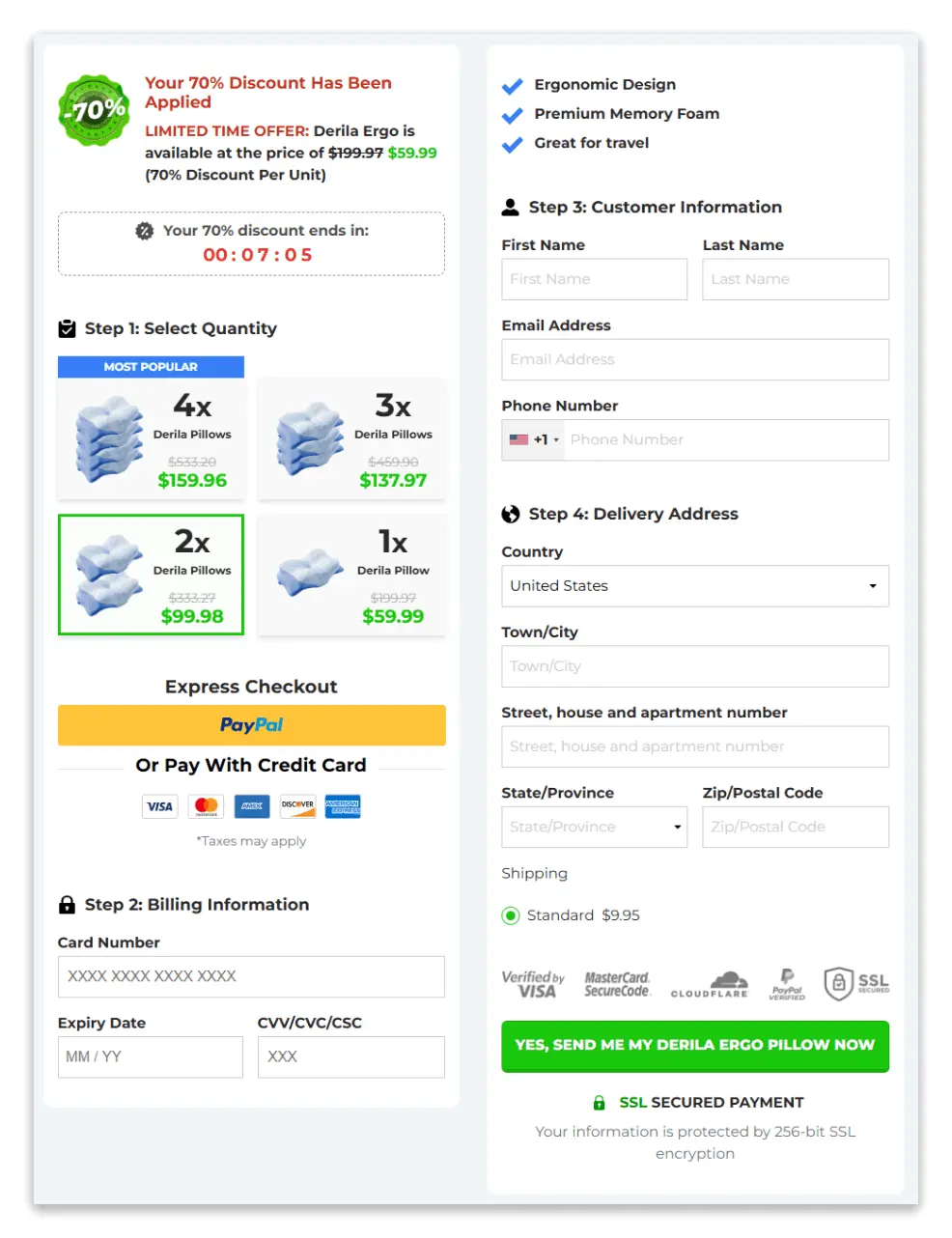Select the 4x Derila Pillows quantity option

[x=151, y=439]
